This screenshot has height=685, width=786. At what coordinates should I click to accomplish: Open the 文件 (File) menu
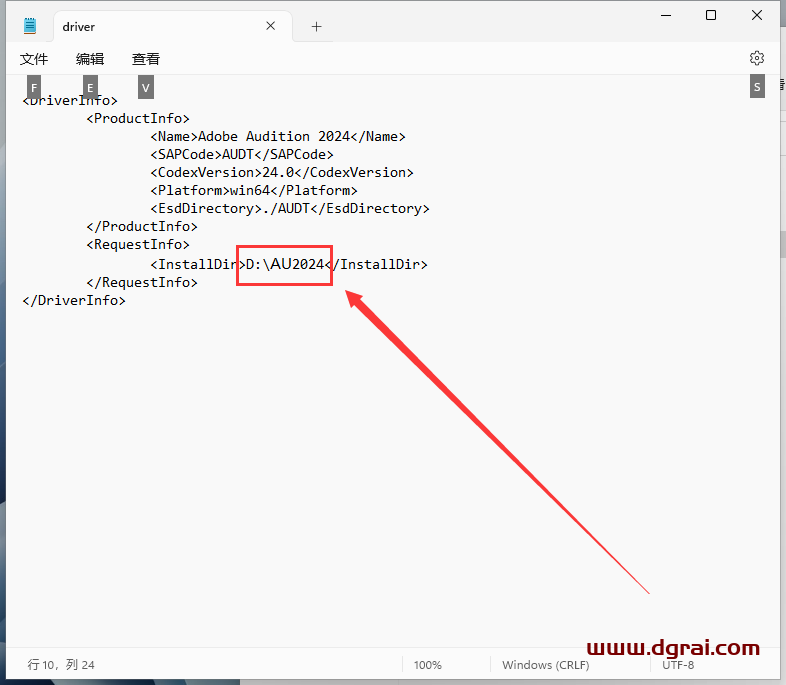tap(34, 59)
